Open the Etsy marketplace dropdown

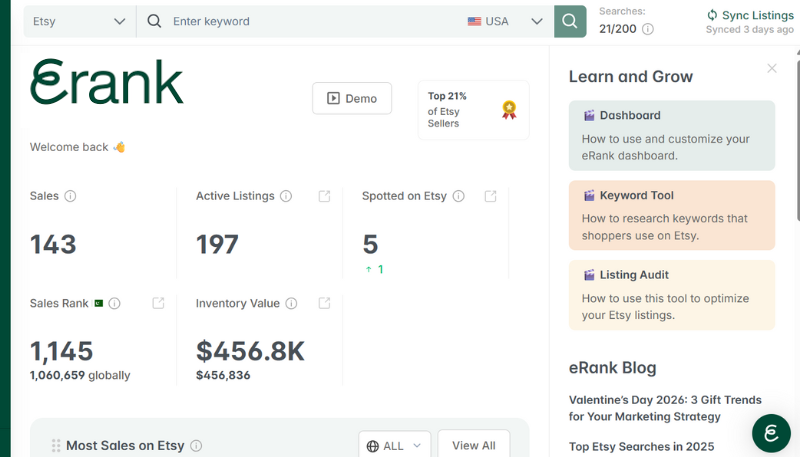(x=79, y=21)
